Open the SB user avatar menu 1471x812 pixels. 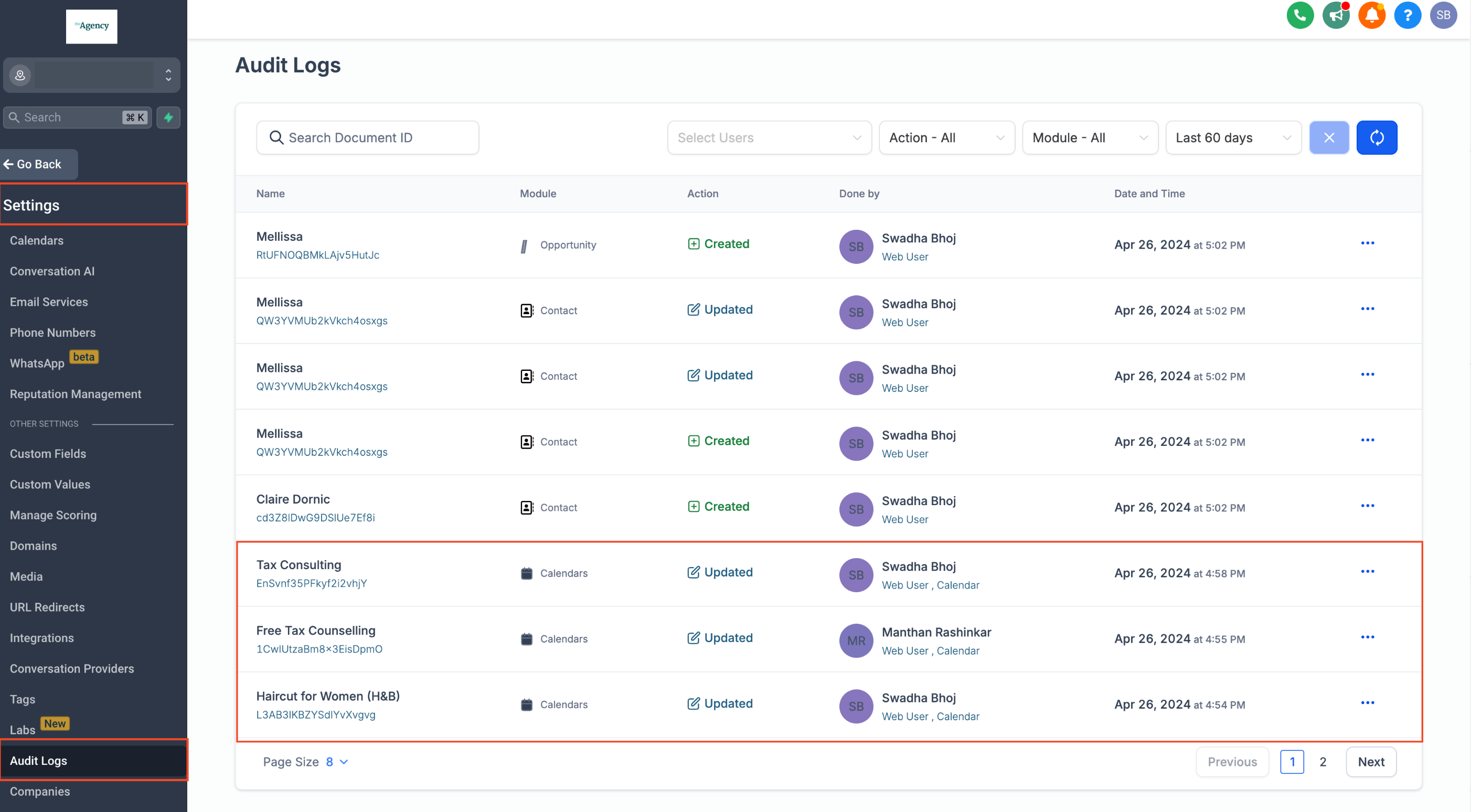point(1443,15)
